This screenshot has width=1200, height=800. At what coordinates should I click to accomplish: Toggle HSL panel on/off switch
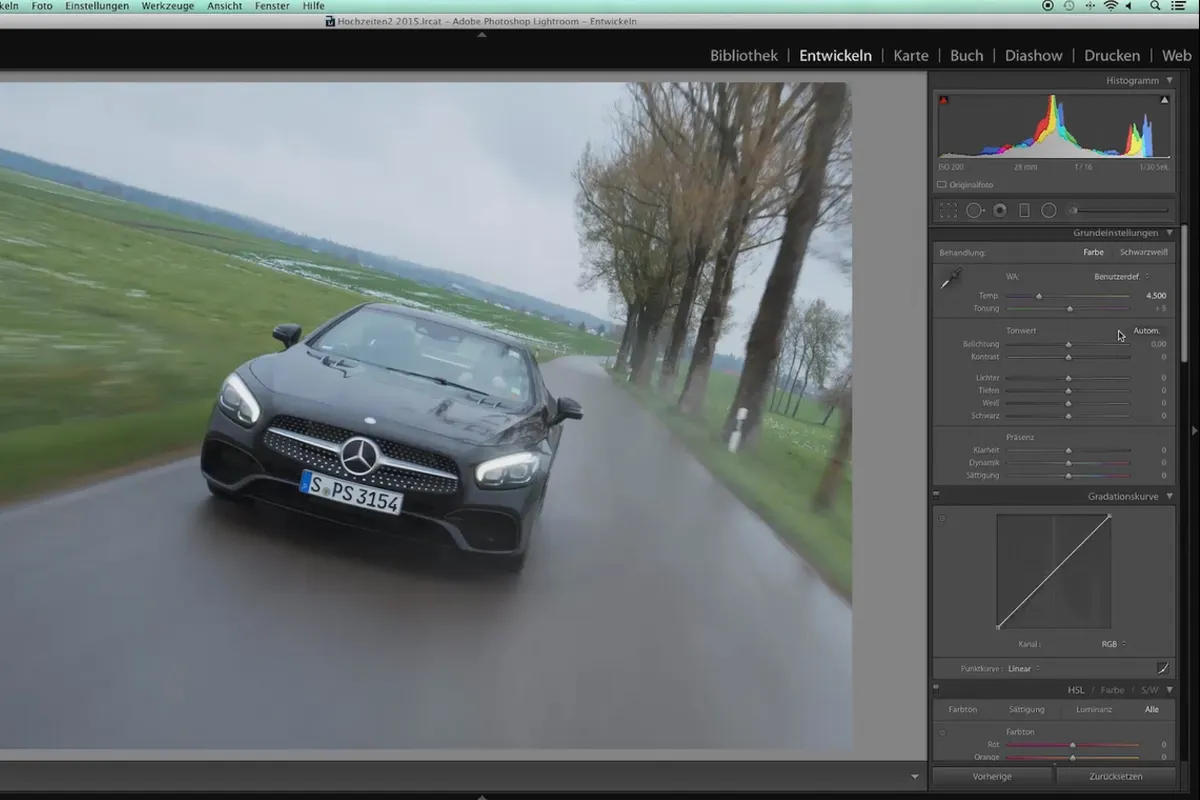click(x=936, y=689)
